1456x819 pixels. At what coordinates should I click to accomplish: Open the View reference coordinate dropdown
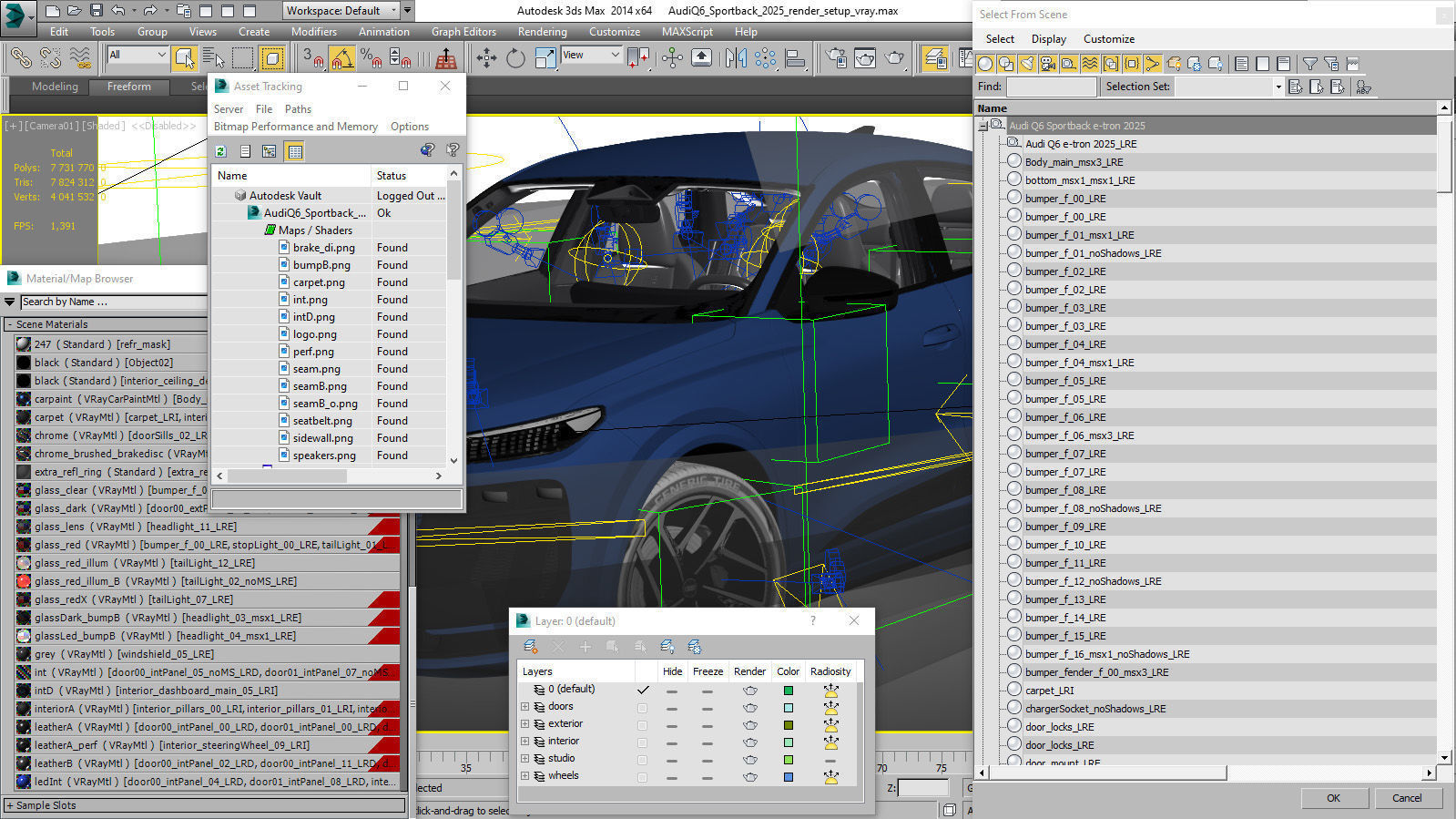tap(591, 56)
